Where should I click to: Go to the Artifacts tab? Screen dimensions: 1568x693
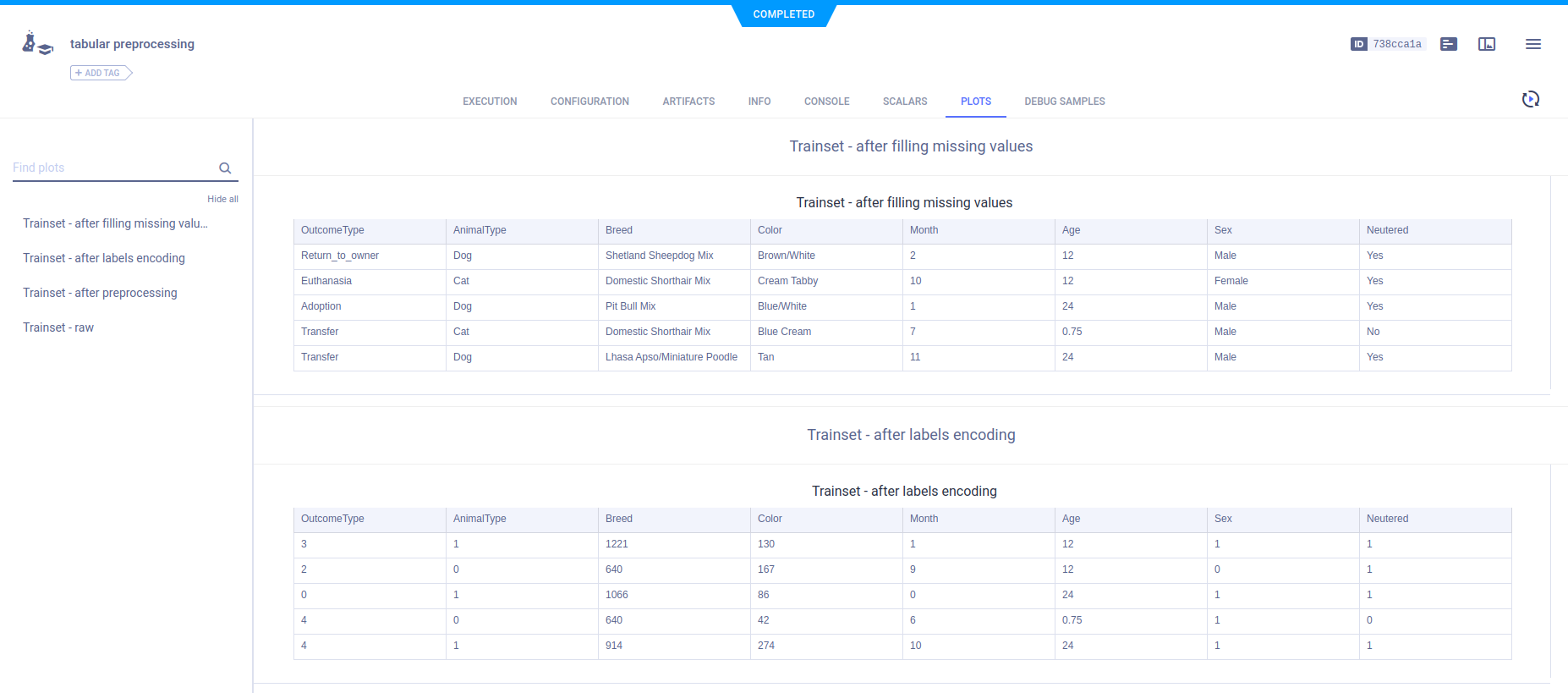[x=688, y=102]
